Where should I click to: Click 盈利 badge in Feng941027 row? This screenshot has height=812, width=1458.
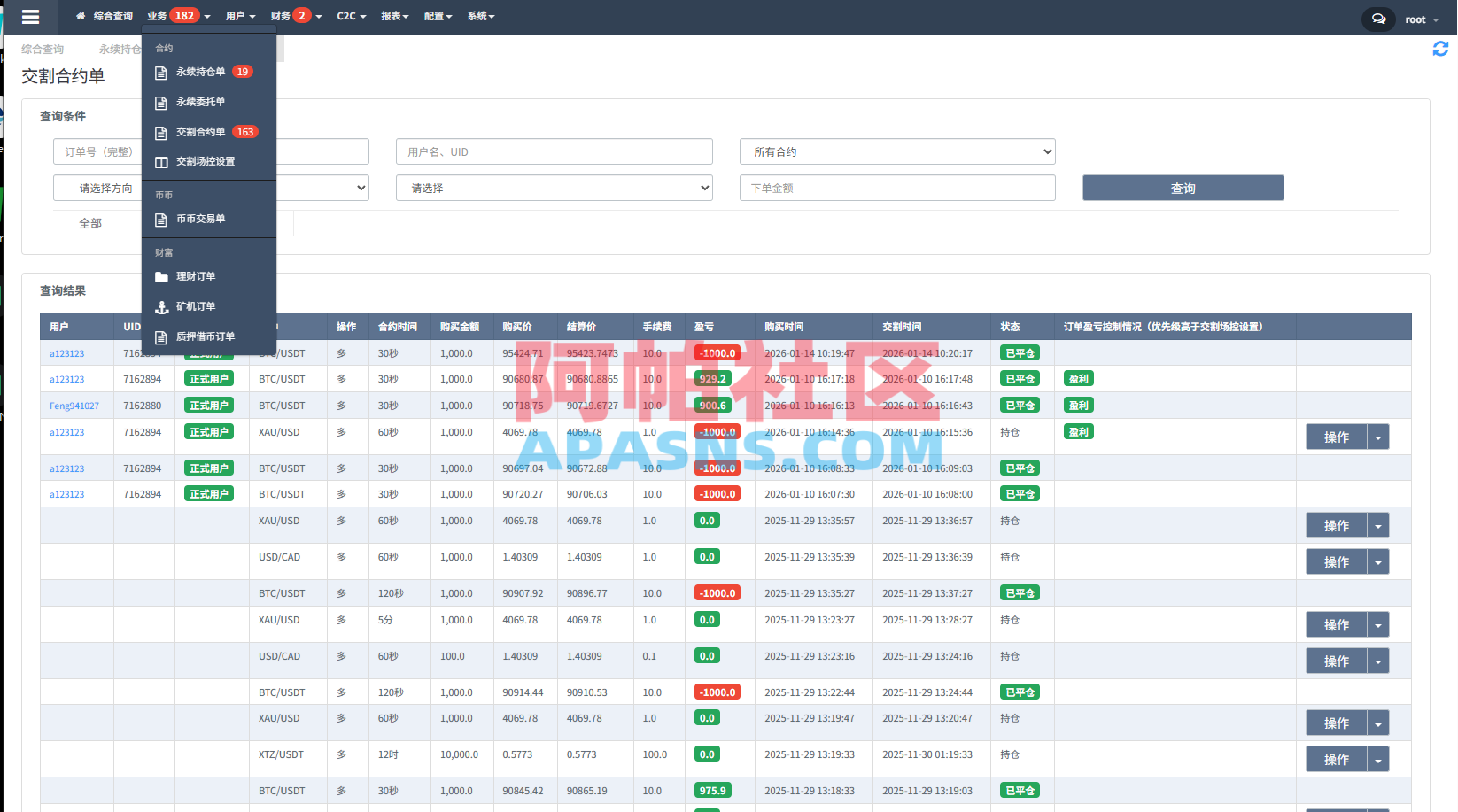pyautogui.click(x=1078, y=406)
